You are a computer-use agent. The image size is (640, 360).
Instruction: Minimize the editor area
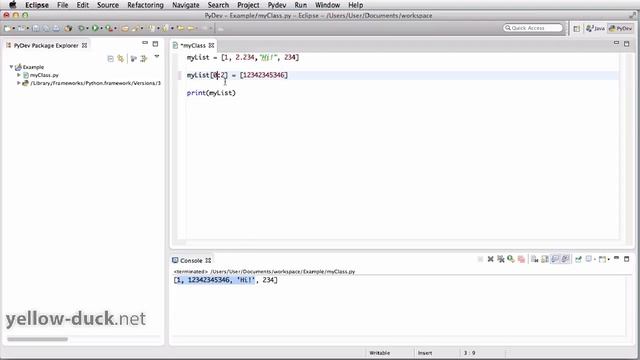coord(616,43)
